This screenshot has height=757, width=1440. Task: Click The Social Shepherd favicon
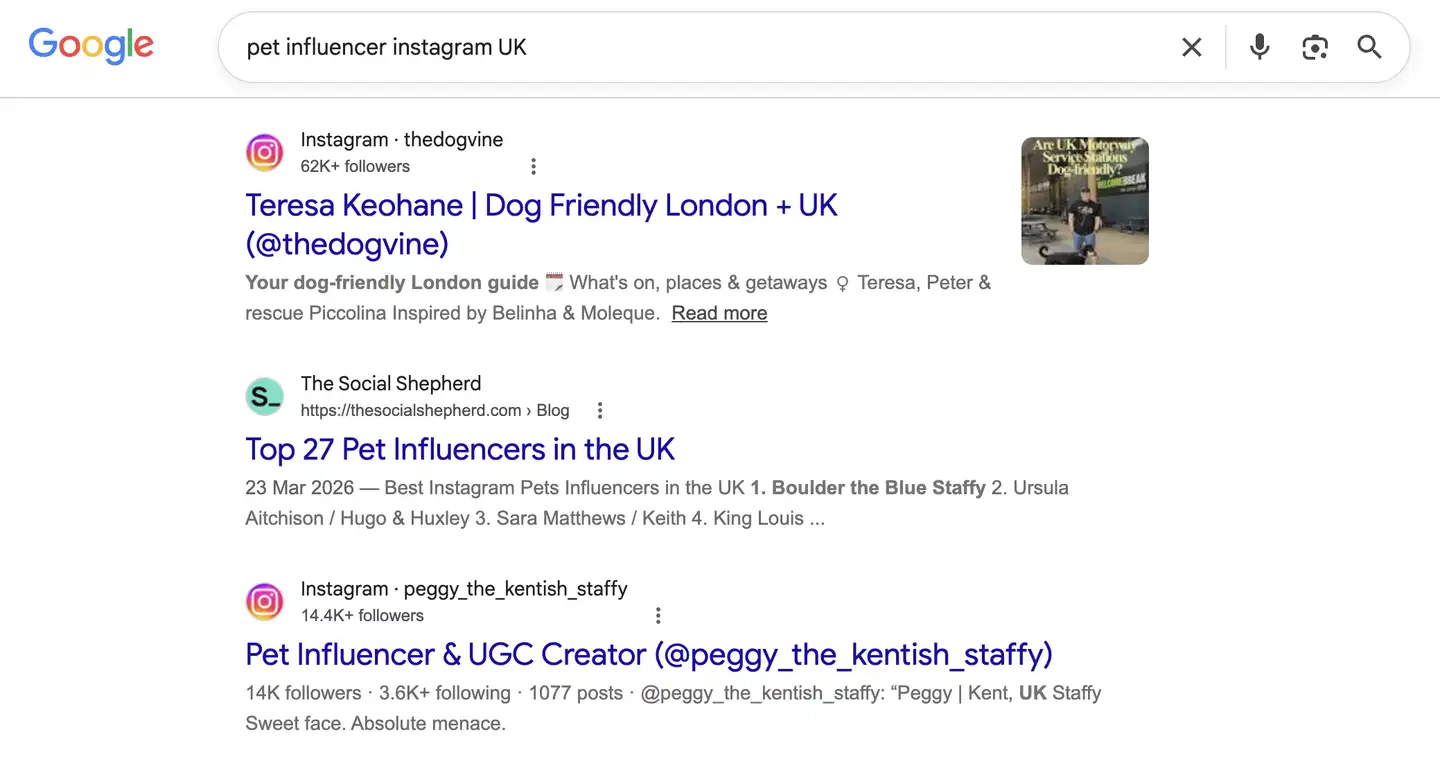coord(265,396)
